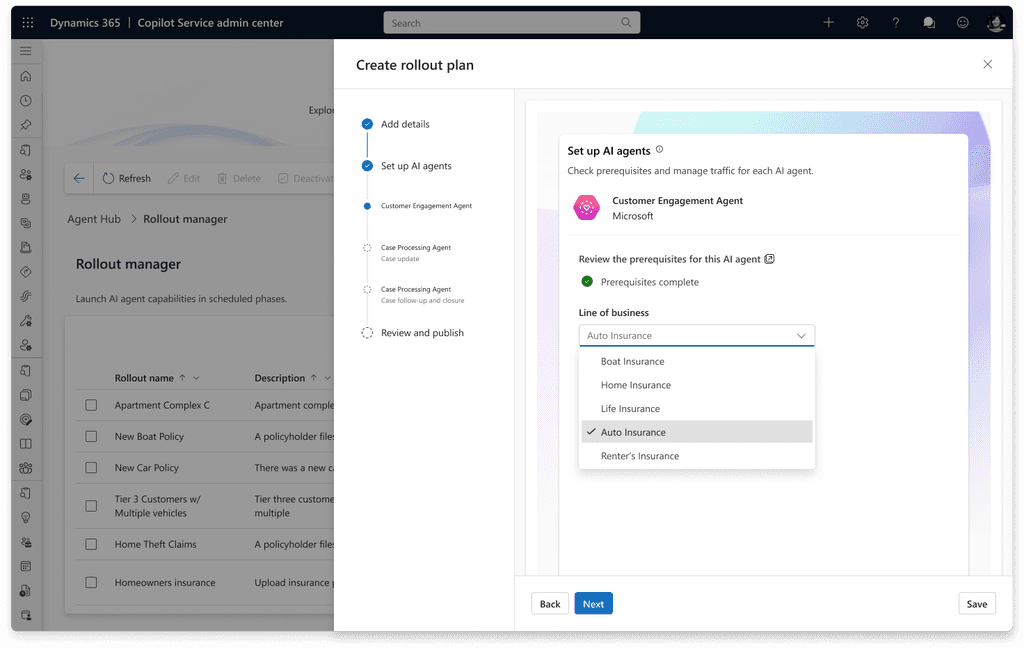This screenshot has width=1024, height=648.
Task: Open the user profile avatar
Action: coord(996,23)
